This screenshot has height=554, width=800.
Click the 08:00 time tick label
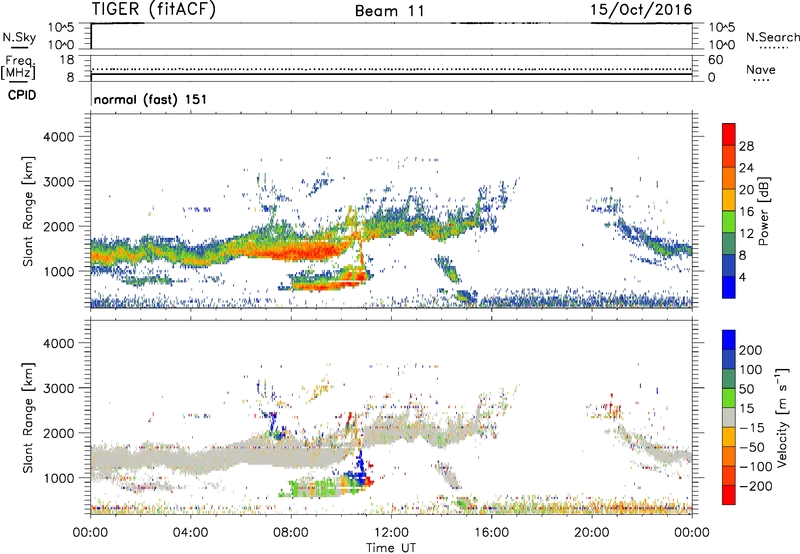coord(290,533)
